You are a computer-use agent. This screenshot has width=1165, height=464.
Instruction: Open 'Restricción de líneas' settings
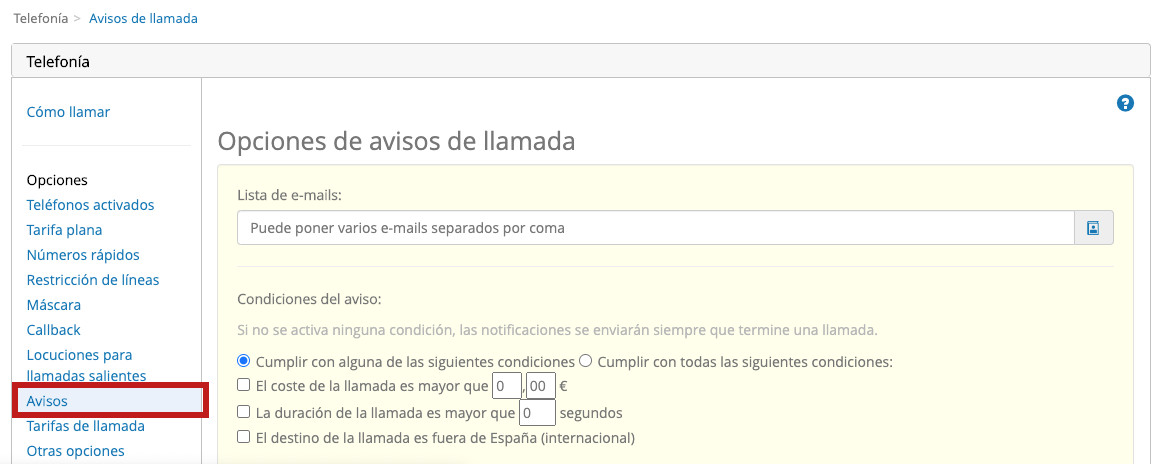pyautogui.click(x=93, y=280)
